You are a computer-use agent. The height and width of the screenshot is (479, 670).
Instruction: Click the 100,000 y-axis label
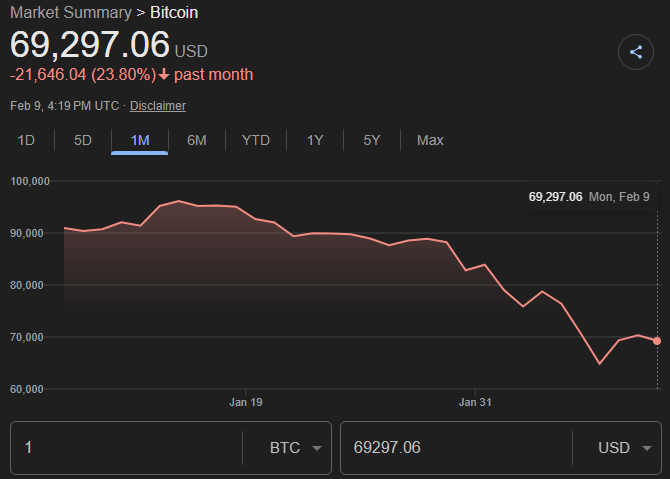click(30, 181)
